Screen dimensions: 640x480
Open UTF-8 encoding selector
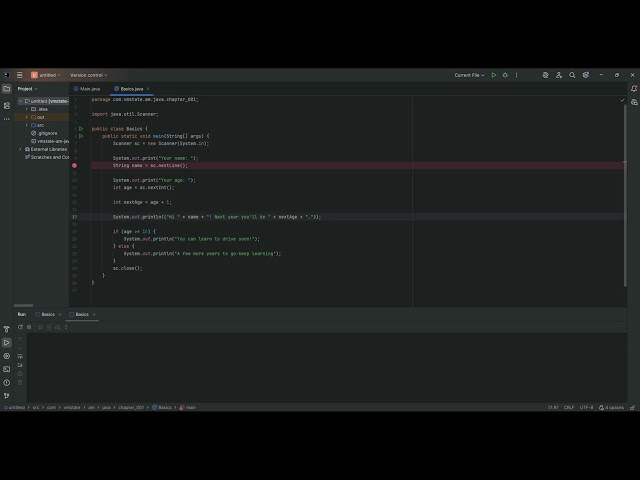[x=587, y=407]
